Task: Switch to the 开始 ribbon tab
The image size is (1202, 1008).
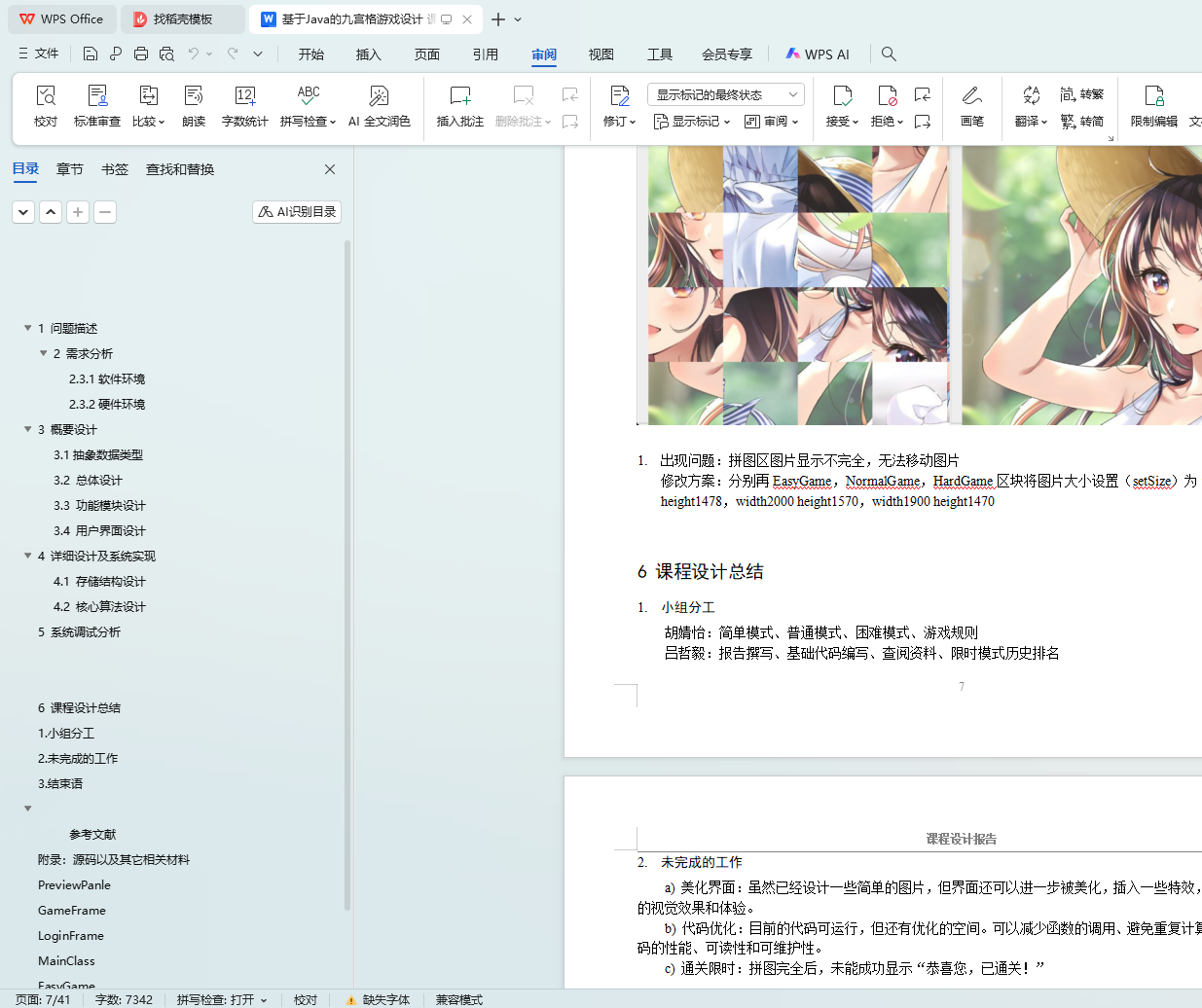Action: [311, 54]
